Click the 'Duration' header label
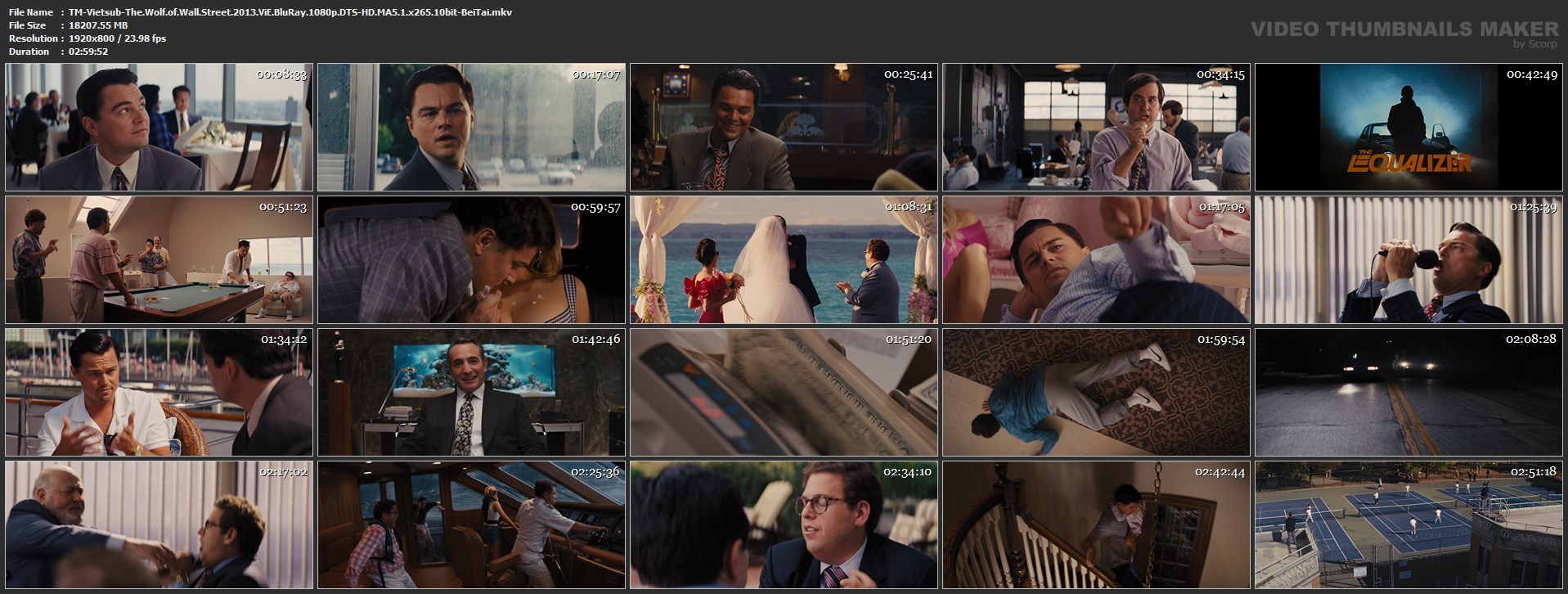Screen dimensions: 1568x594 tap(29, 52)
